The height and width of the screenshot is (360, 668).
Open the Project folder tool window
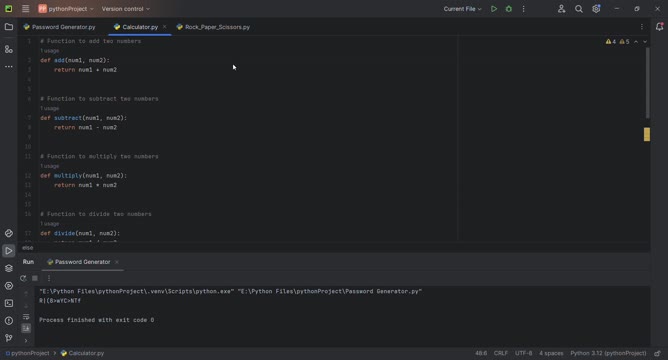9,27
